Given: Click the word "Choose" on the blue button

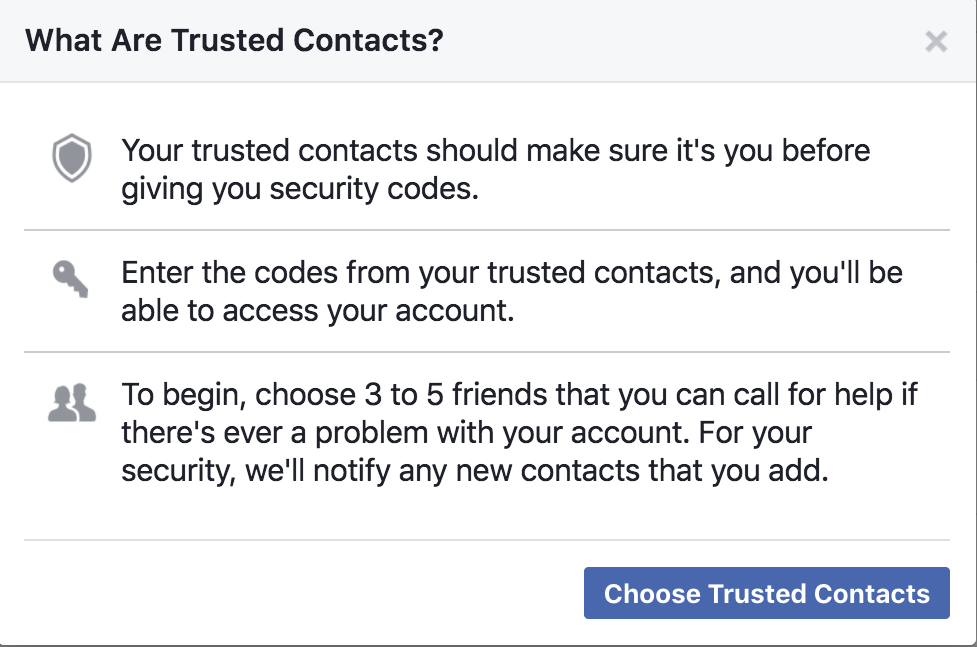Looking at the screenshot, I should [x=651, y=594].
